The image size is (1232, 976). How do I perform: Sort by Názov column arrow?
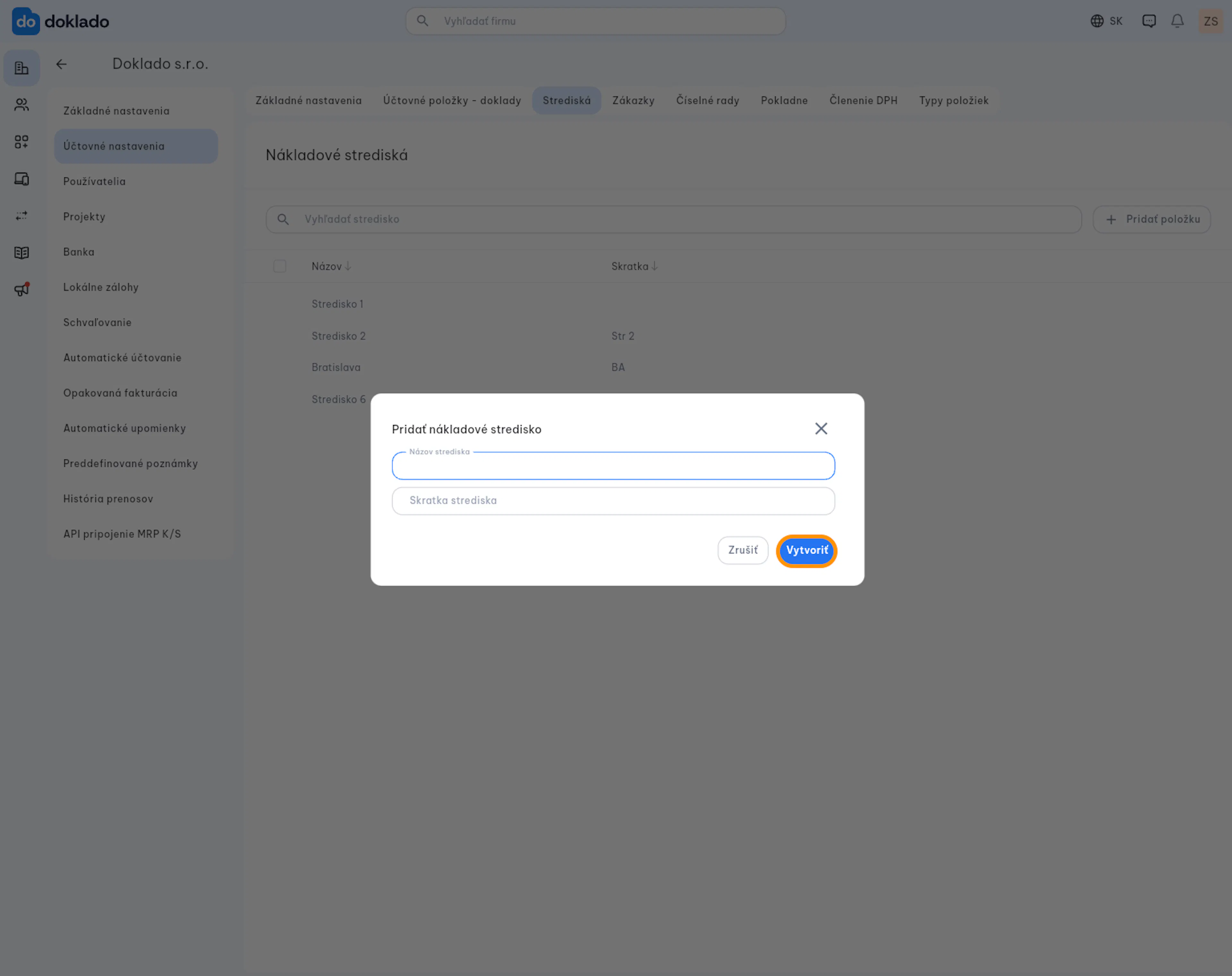coord(347,266)
